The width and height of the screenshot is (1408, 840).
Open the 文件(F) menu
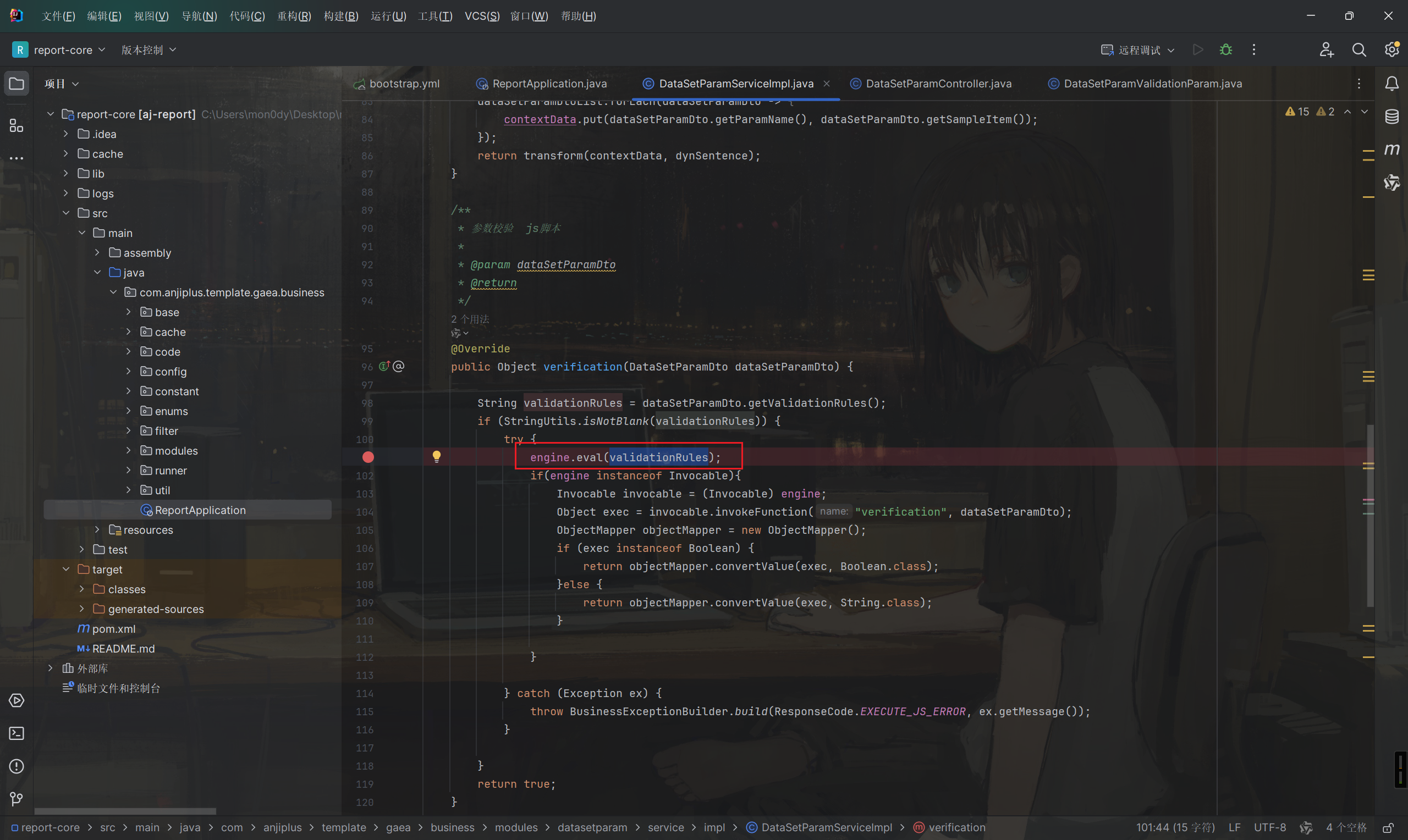[x=58, y=16]
